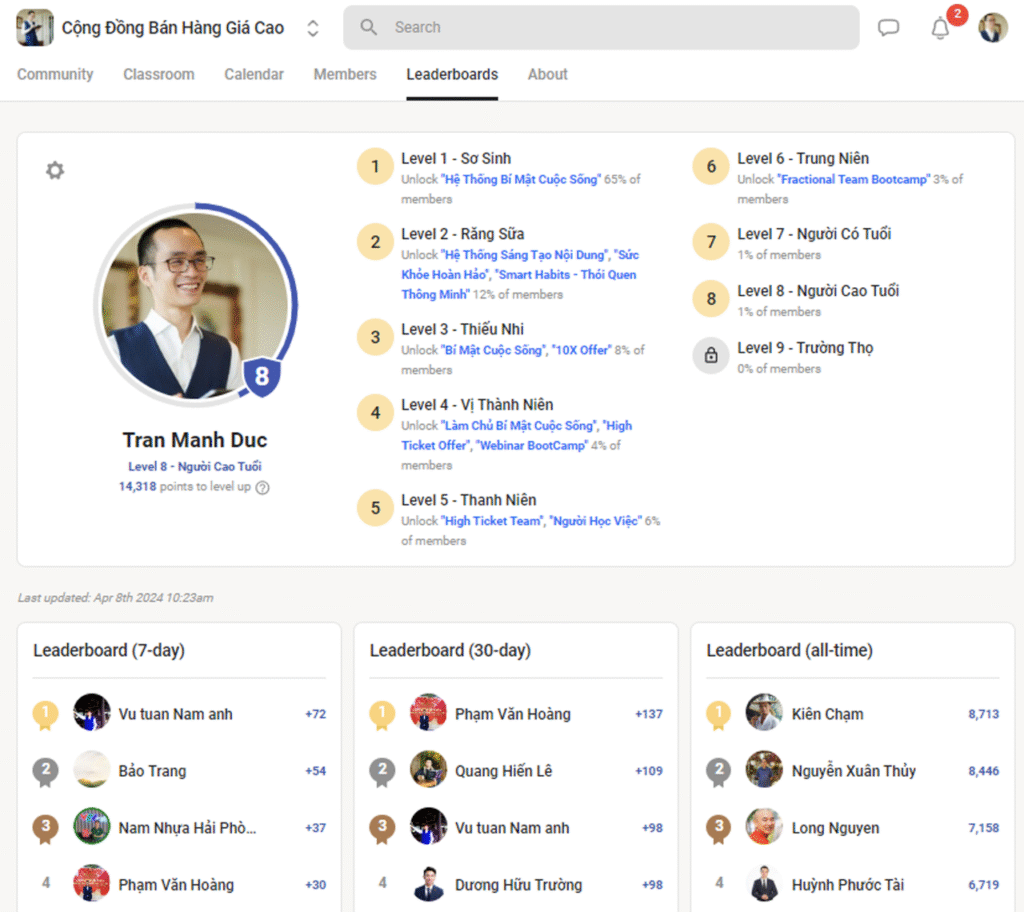Viewport: 1024px width, 912px height.
Task: Click Huỳnh Phước Tài's avatar
Action: tap(764, 885)
